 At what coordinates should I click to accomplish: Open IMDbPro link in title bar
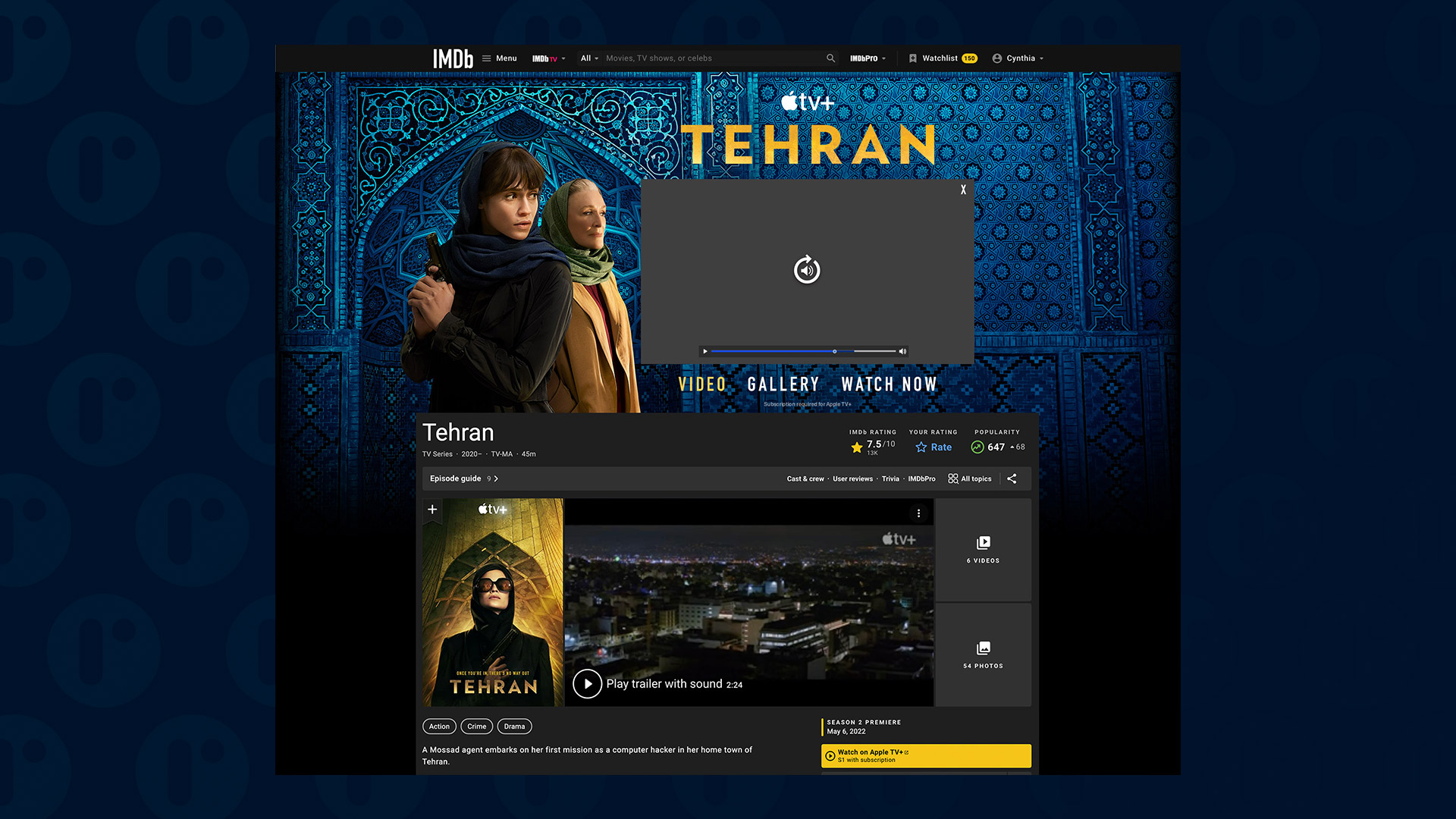point(922,479)
